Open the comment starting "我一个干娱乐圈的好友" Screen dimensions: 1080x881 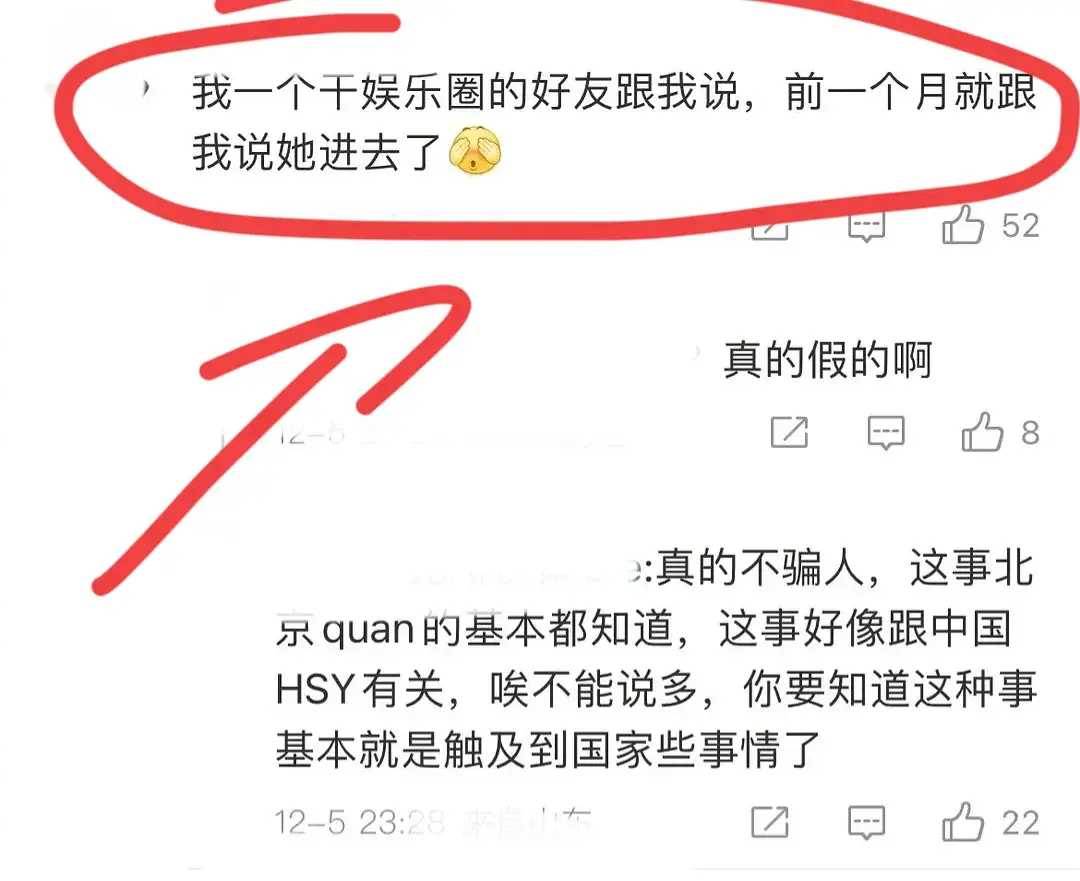click(614, 122)
